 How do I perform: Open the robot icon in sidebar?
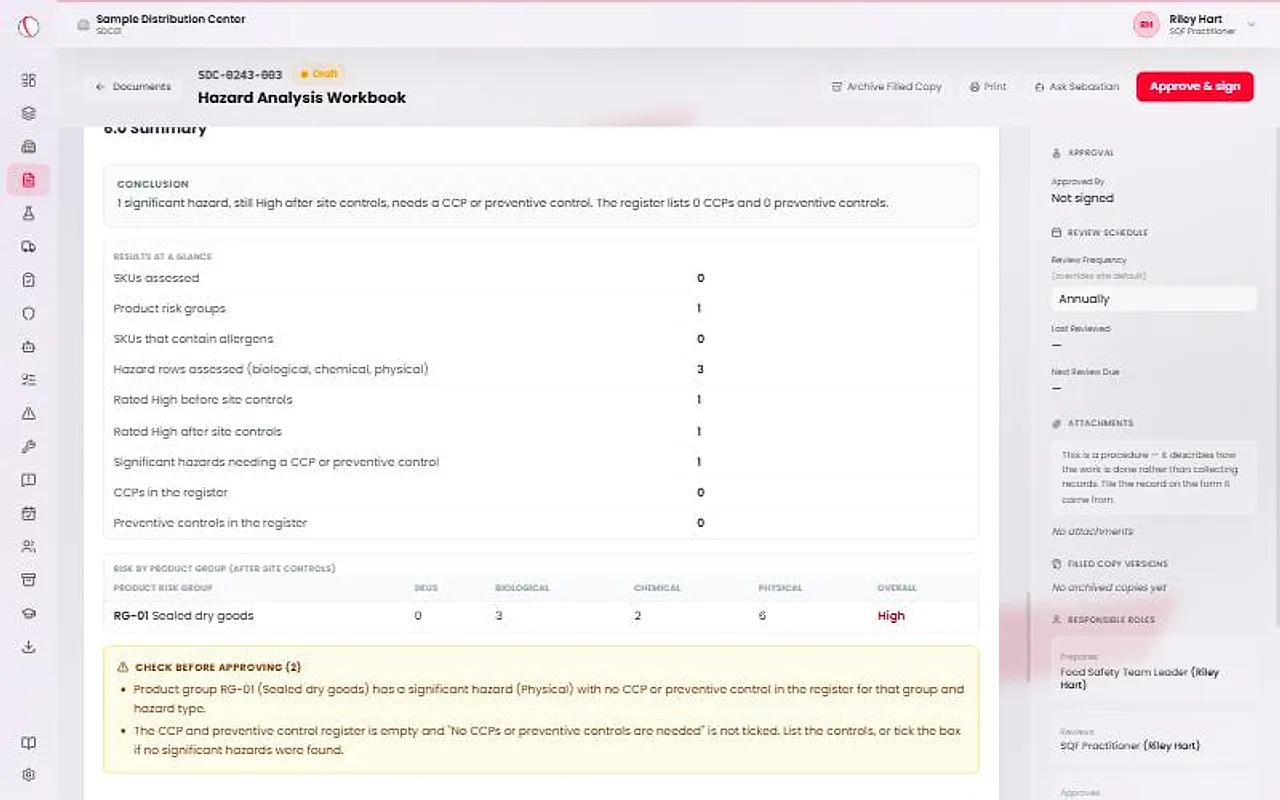tap(29, 347)
